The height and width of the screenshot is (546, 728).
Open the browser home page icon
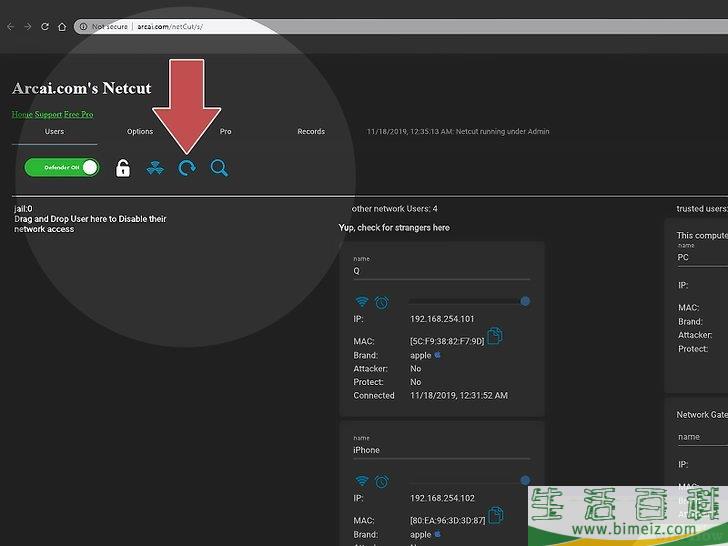click(62, 26)
